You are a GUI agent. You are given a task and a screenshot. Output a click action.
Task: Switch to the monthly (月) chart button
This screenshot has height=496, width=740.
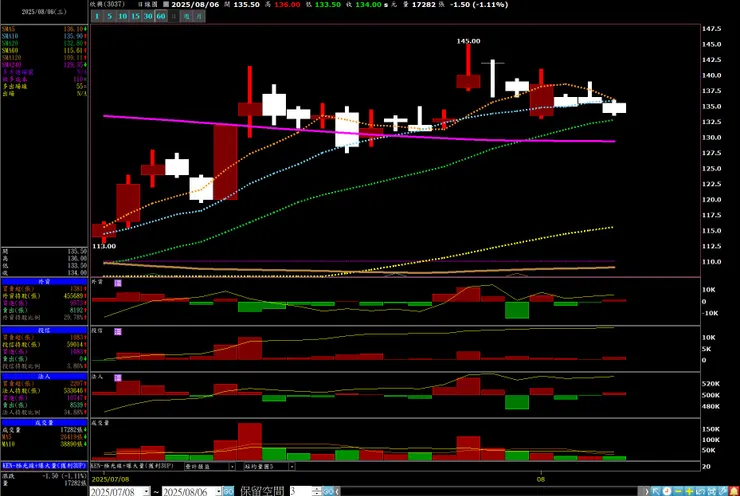tap(199, 16)
